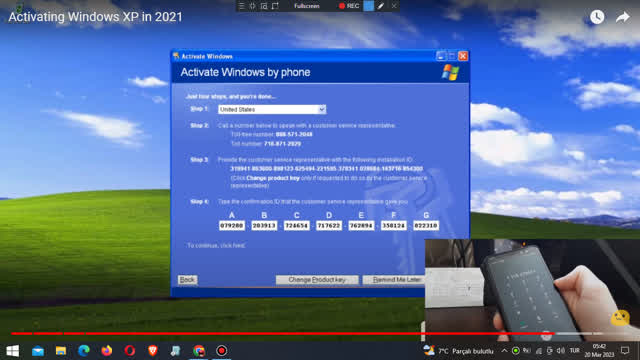Image resolution: width=640 pixels, height=360 pixels.
Task: Close the recorder toolbar with X
Action: tap(394, 6)
